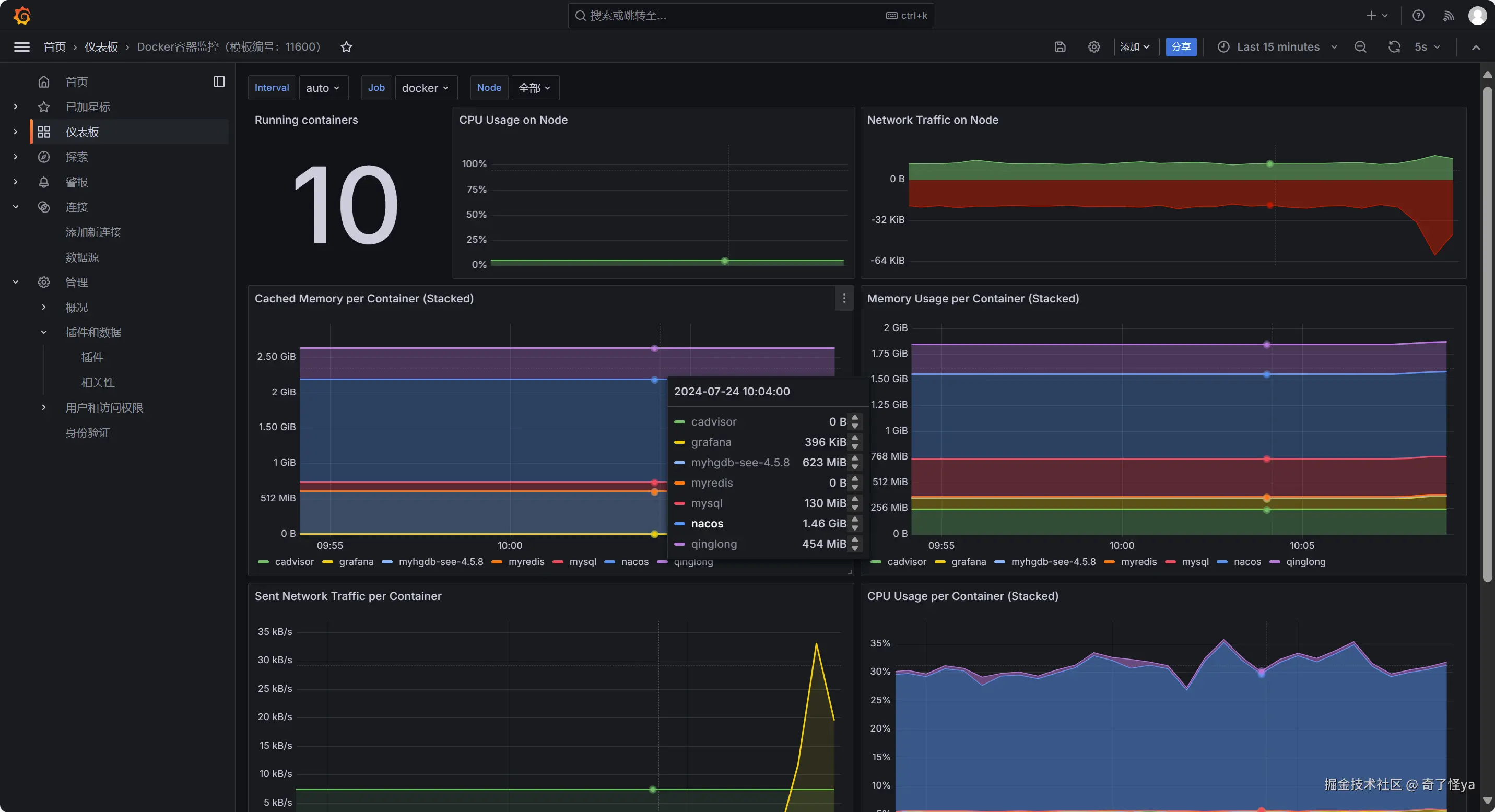1495x812 pixels.
Task: Click the Grafana logo icon
Action: [22, 16]
